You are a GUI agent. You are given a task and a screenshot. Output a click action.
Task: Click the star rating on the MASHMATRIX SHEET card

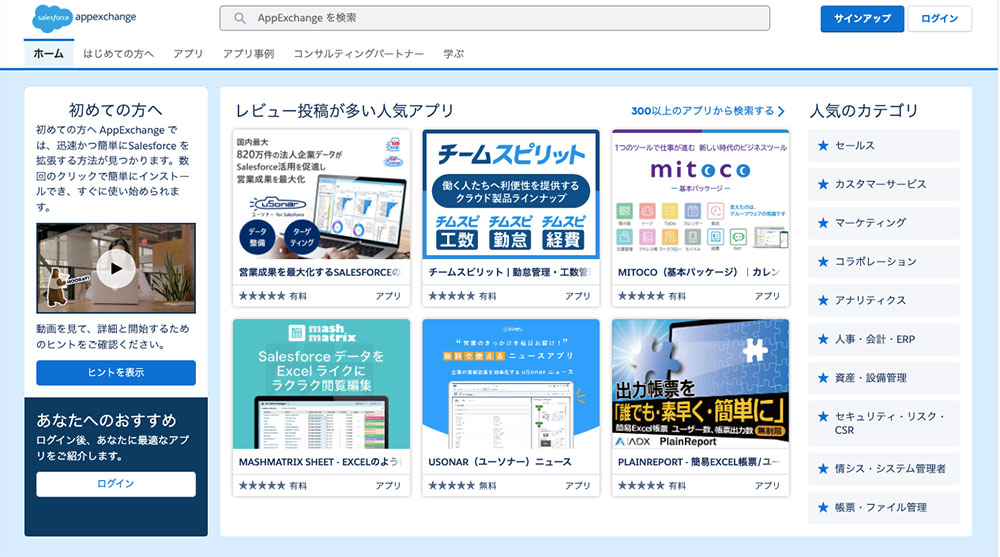(262, 486)
